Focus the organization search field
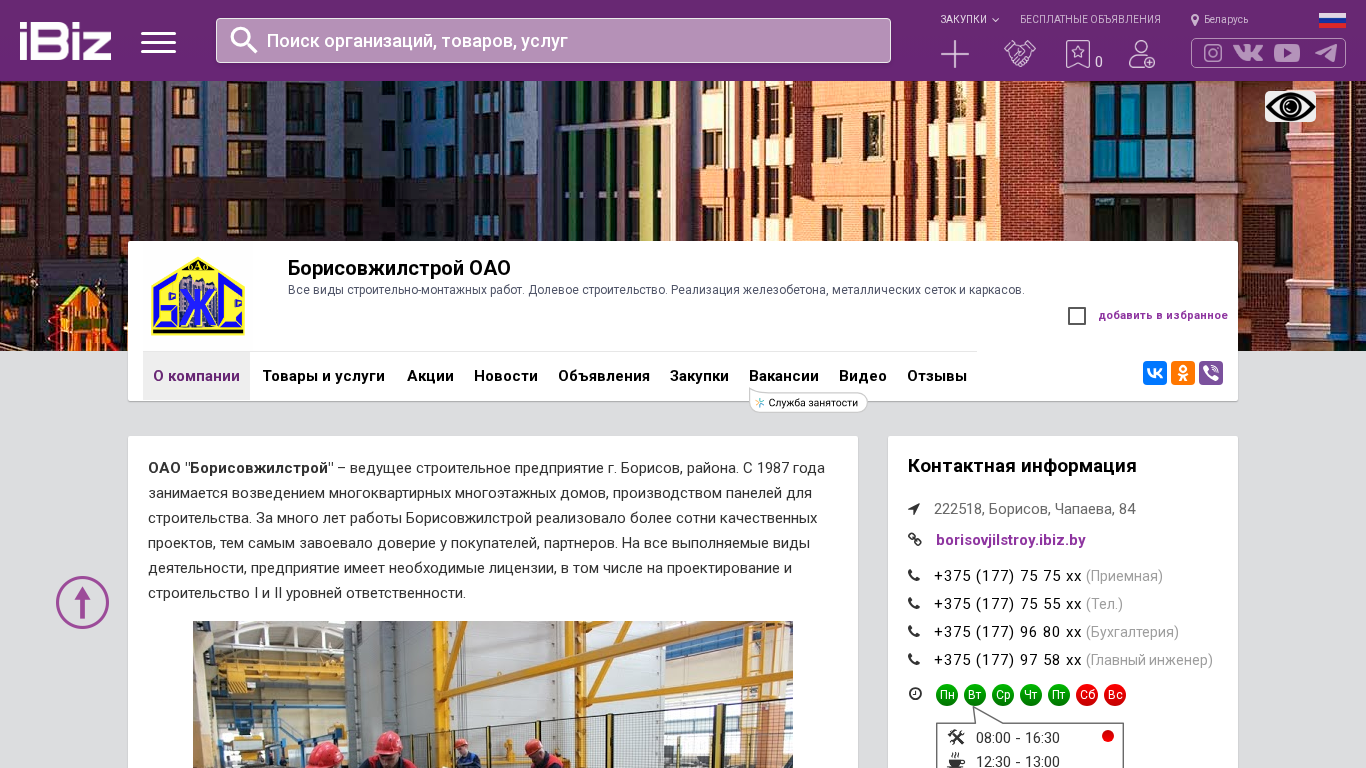 click(x=553, y=41)
